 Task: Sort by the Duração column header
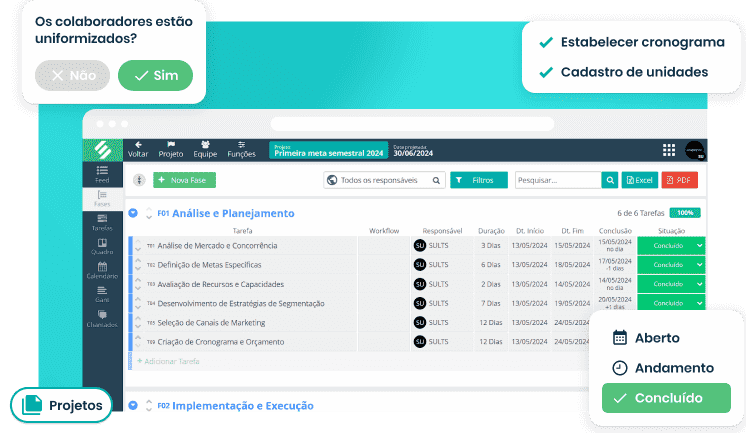pyautogui.click(x=491, y=231)
